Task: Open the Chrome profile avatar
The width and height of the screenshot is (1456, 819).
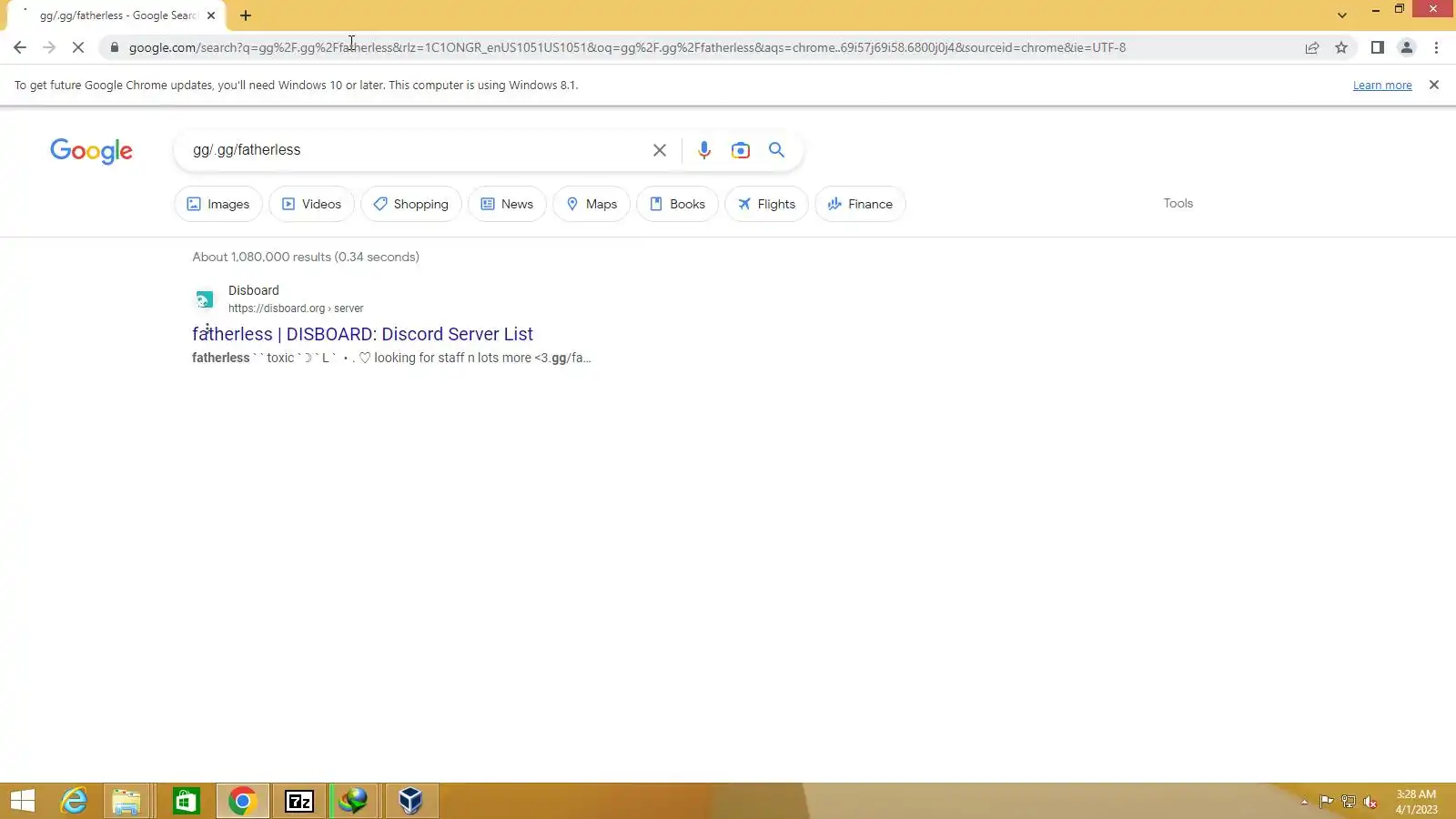Action: (x=1407, y=47)
